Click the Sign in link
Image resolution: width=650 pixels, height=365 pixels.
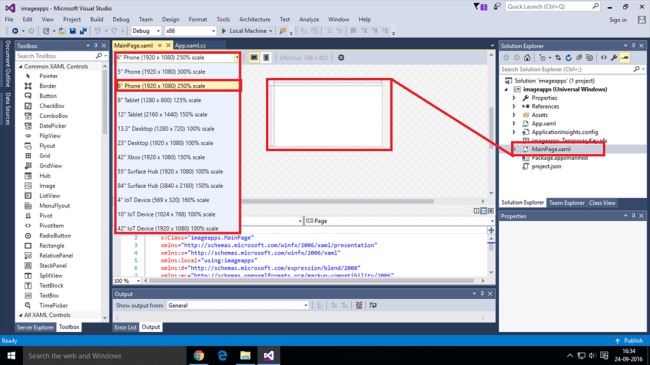618,20
